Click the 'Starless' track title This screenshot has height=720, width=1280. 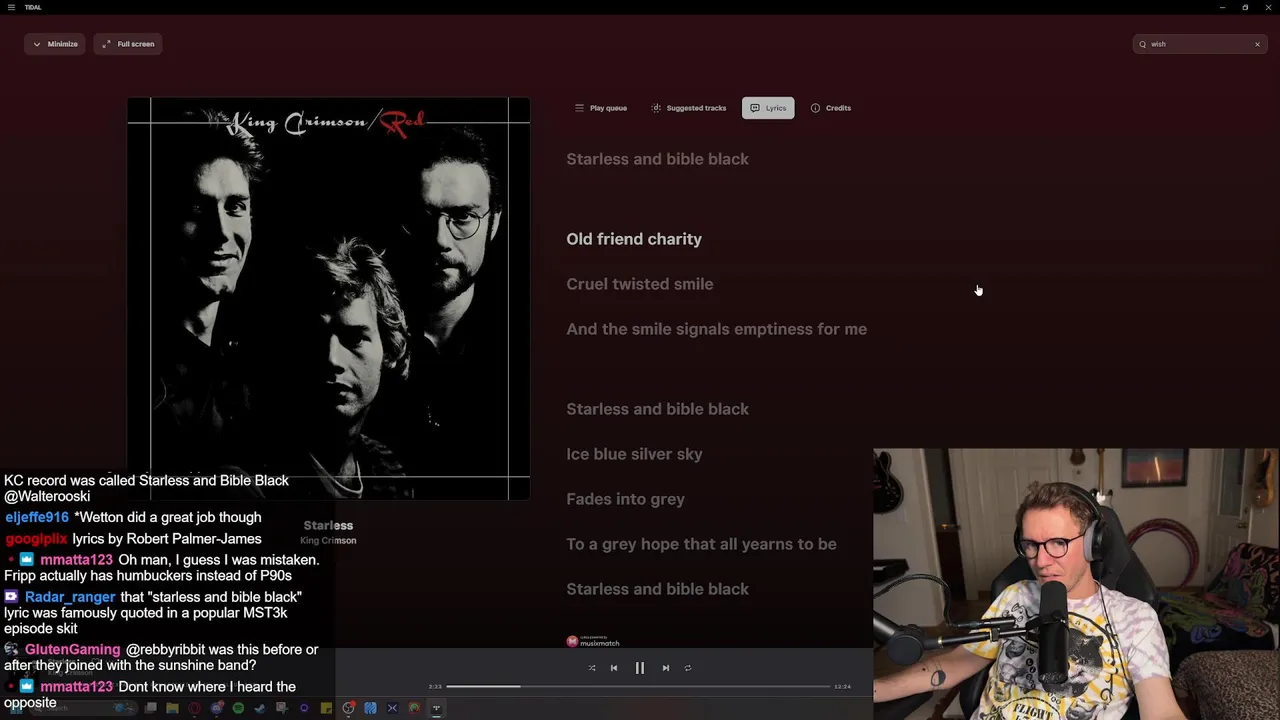tap(328, 525)
